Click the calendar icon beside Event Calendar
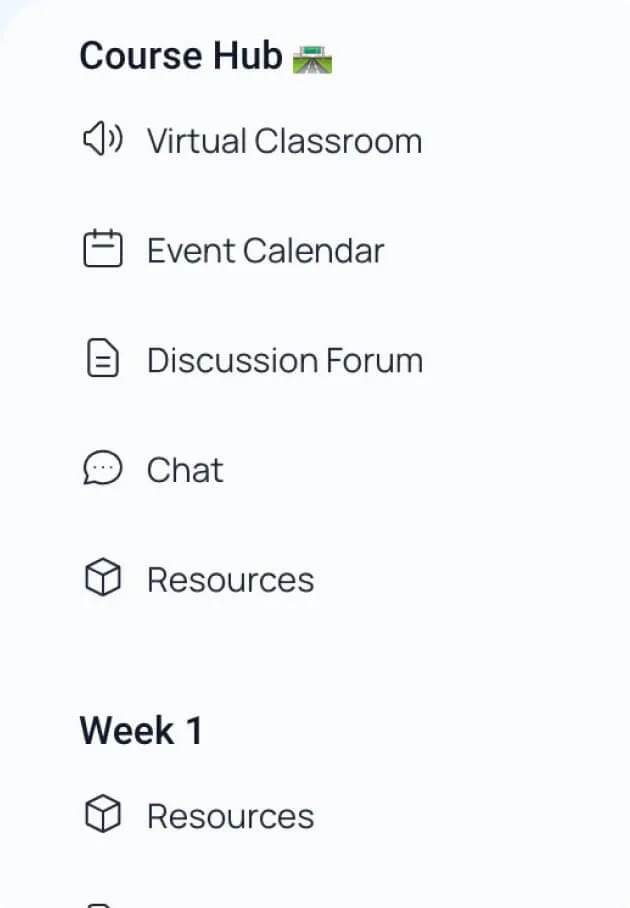 pos(101,250)
